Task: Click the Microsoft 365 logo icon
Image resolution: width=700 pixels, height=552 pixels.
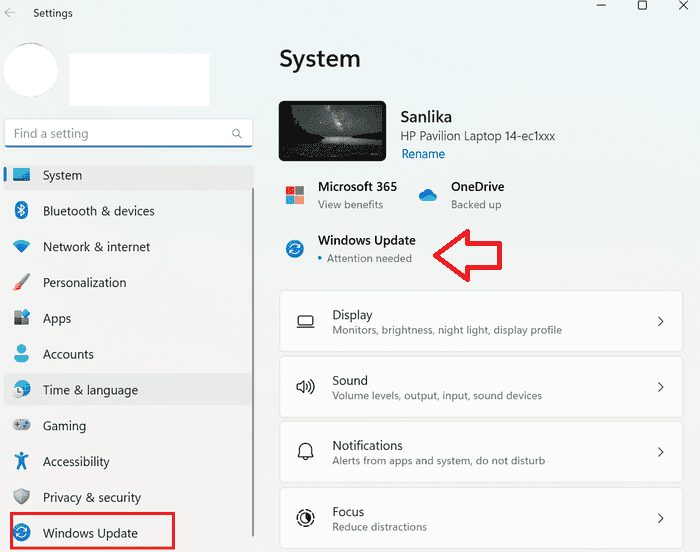Action: coord(295,195)
